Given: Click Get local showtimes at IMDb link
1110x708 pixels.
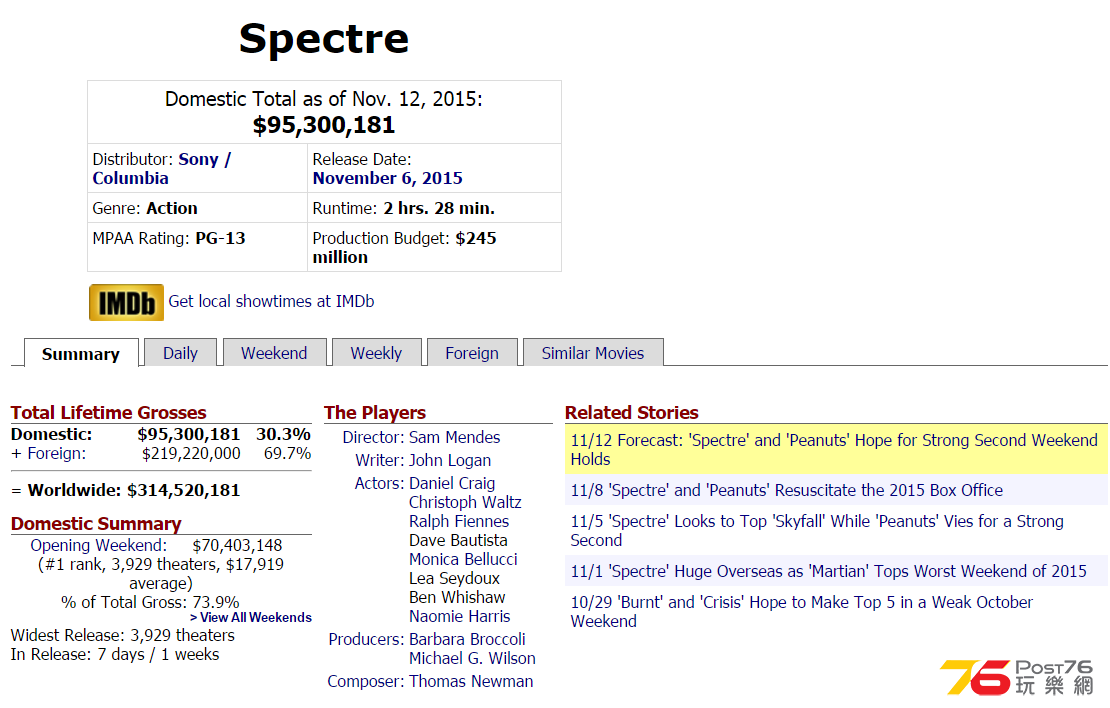Looking at the screenshot, I should pos(271,301).
